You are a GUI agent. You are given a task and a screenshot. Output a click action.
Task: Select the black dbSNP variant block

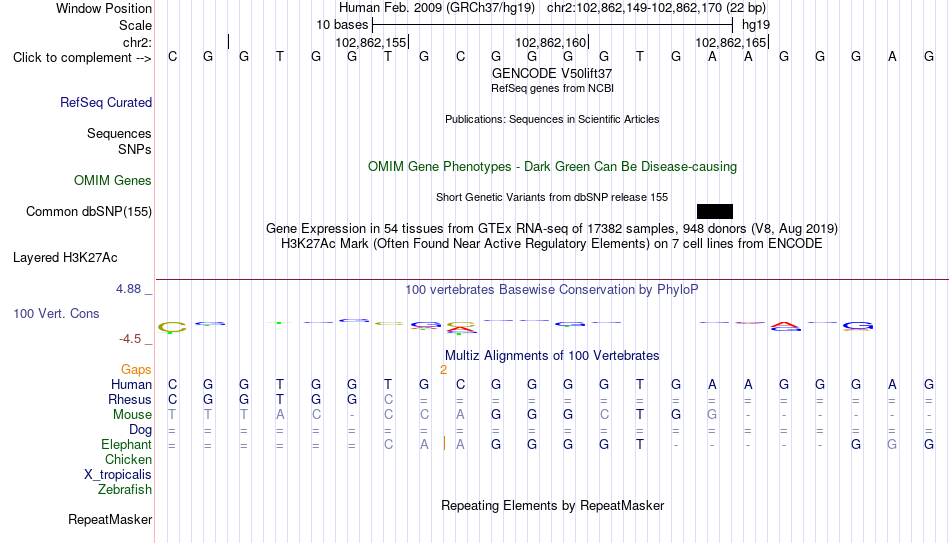point(715,212)
